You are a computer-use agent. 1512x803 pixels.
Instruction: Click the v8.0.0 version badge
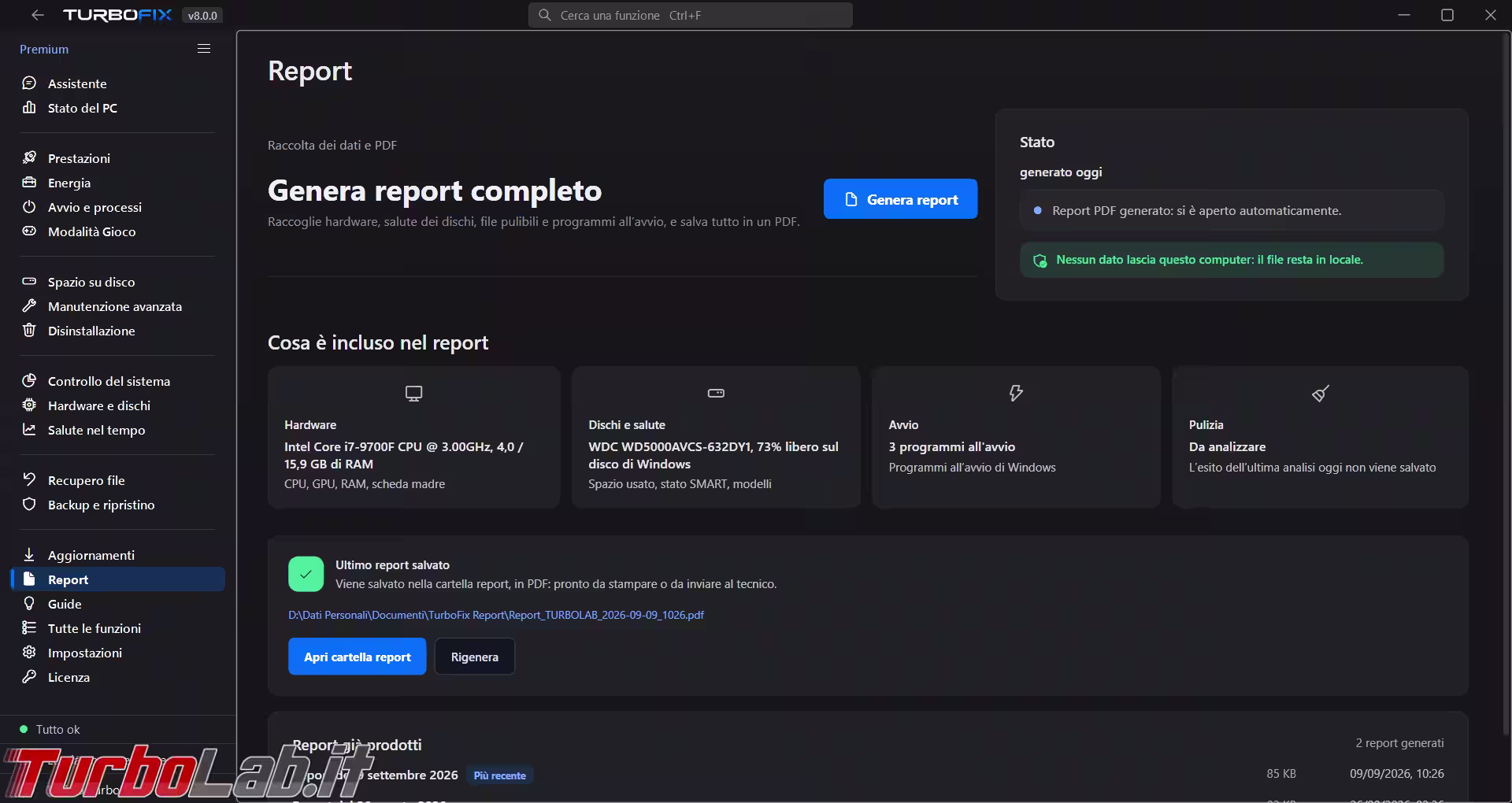(202, 16)
